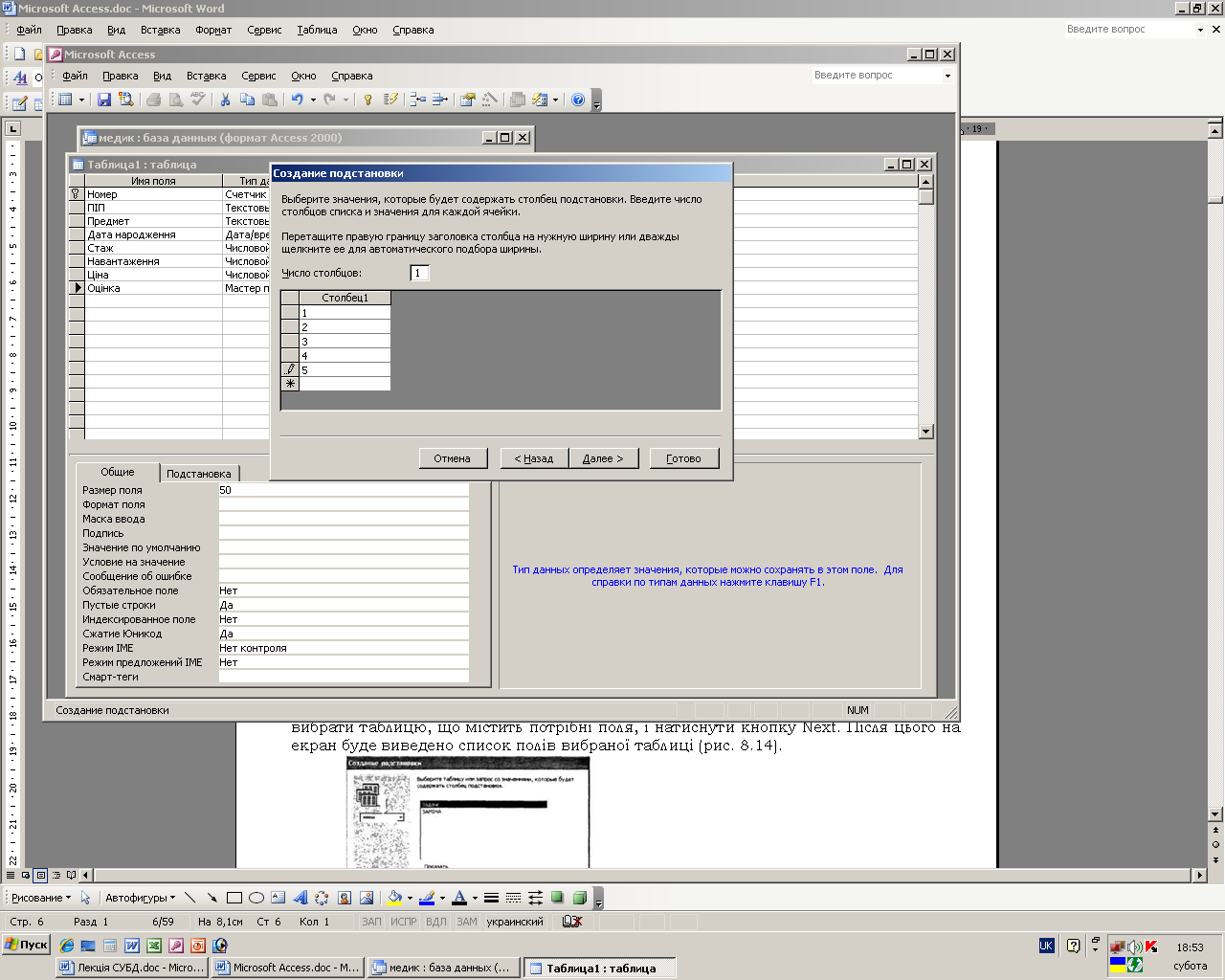Click the Font Color letter A swatch
This screenshot has height=980, width=1225.
coord(459,898)
